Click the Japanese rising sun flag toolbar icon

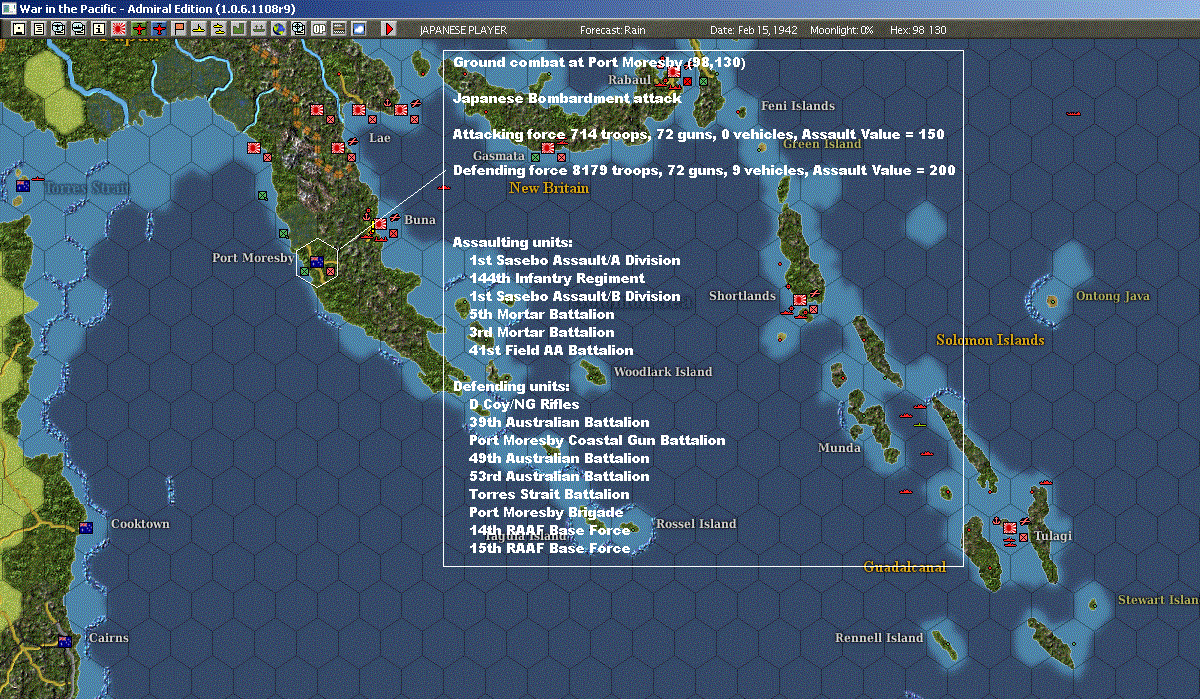118,29
